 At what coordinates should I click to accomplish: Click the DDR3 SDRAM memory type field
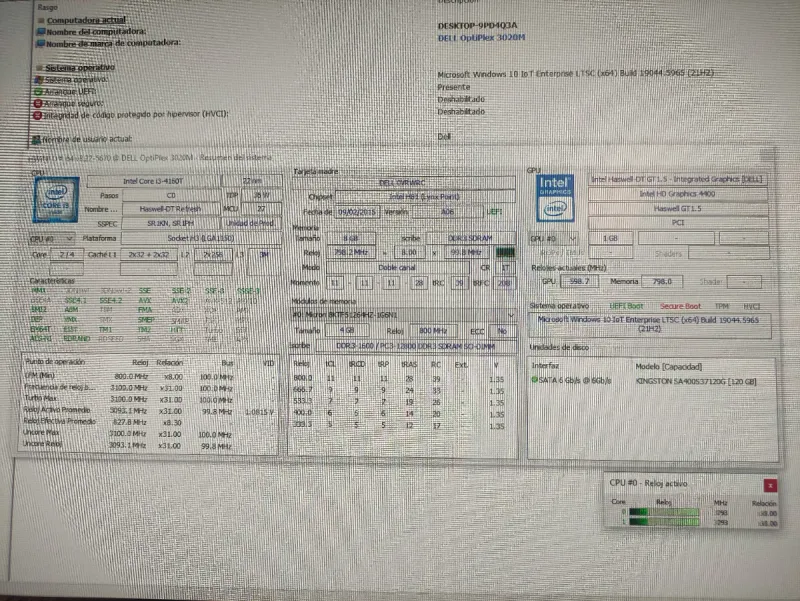coord(470,238)
